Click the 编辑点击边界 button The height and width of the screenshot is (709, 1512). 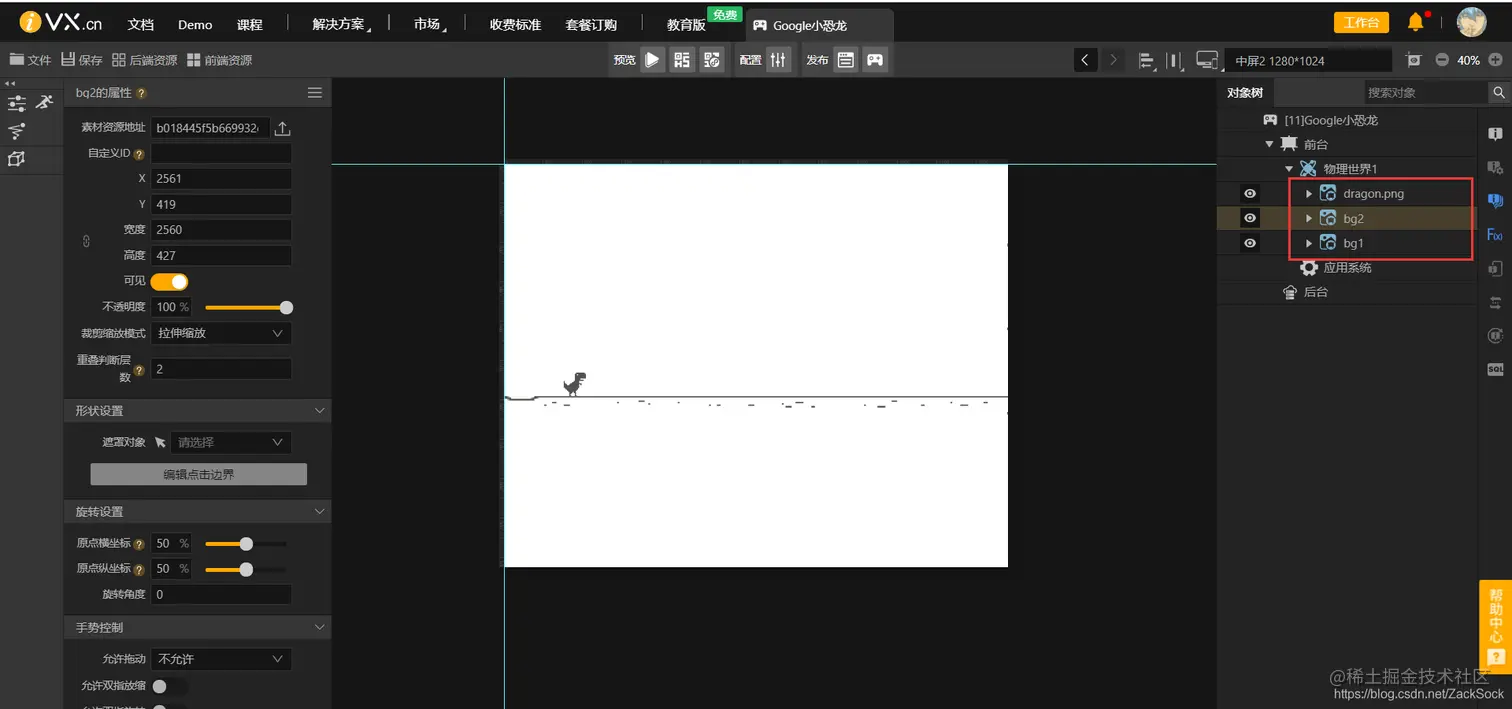pos(199,474)
